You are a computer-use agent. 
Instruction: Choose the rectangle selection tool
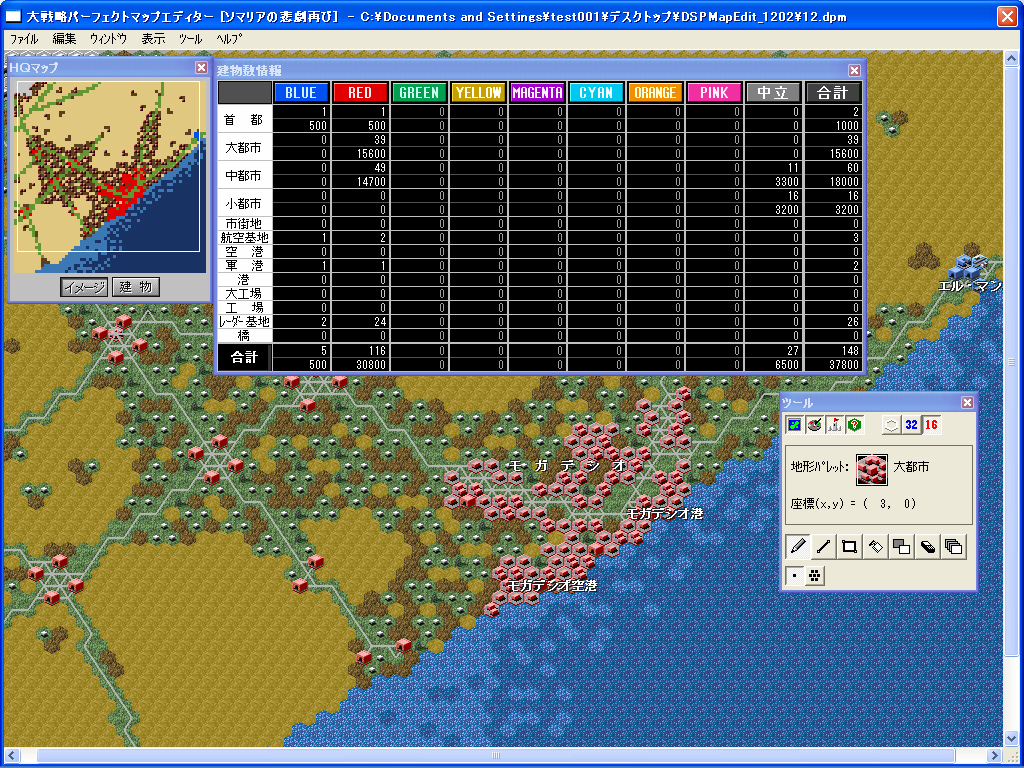click(x=849, y=546)
